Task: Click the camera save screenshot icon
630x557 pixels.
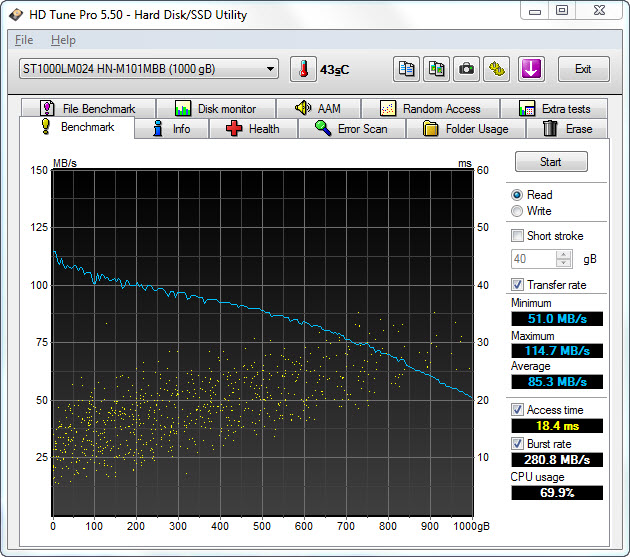Action: 466,69
